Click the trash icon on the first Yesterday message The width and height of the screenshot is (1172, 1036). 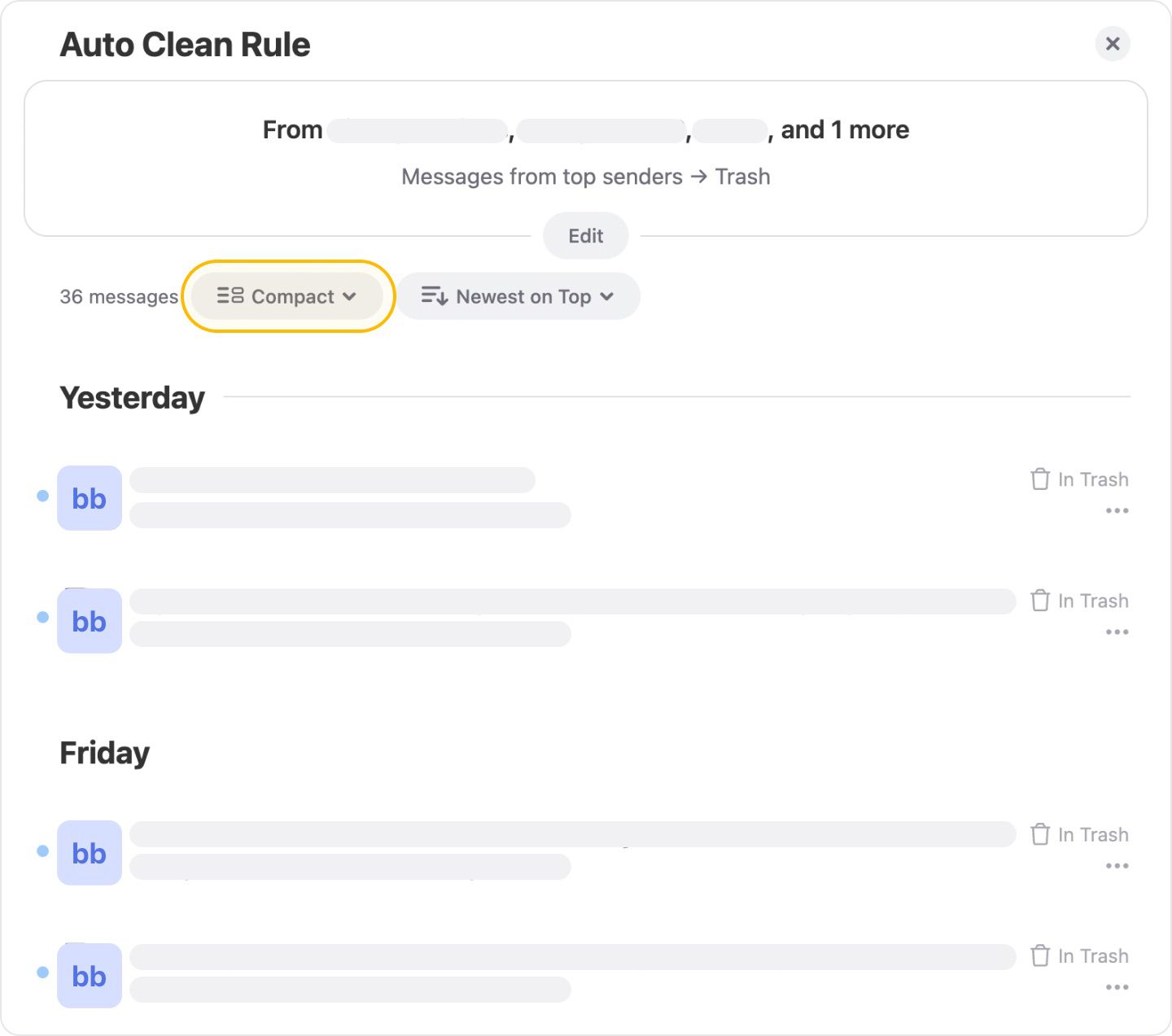pos(1039,479)
